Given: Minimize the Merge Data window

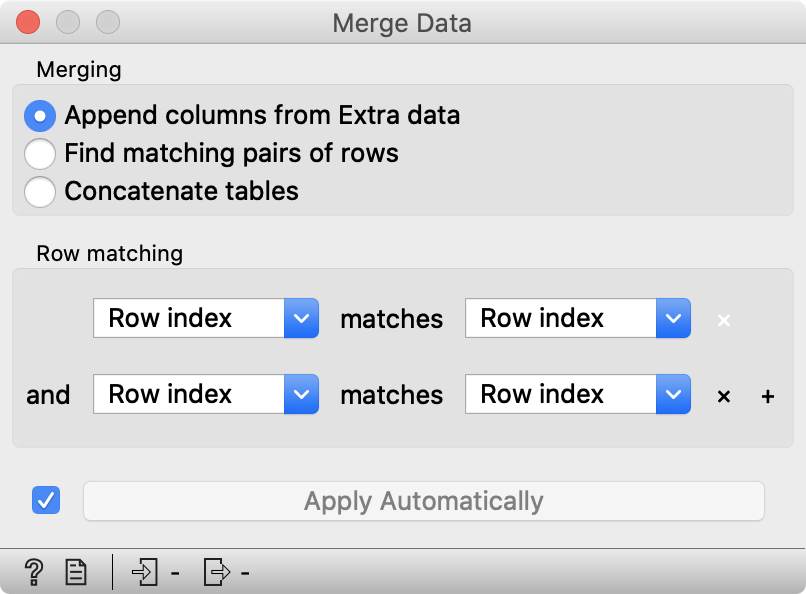Looking at the screenshot, I should point(67,22).
